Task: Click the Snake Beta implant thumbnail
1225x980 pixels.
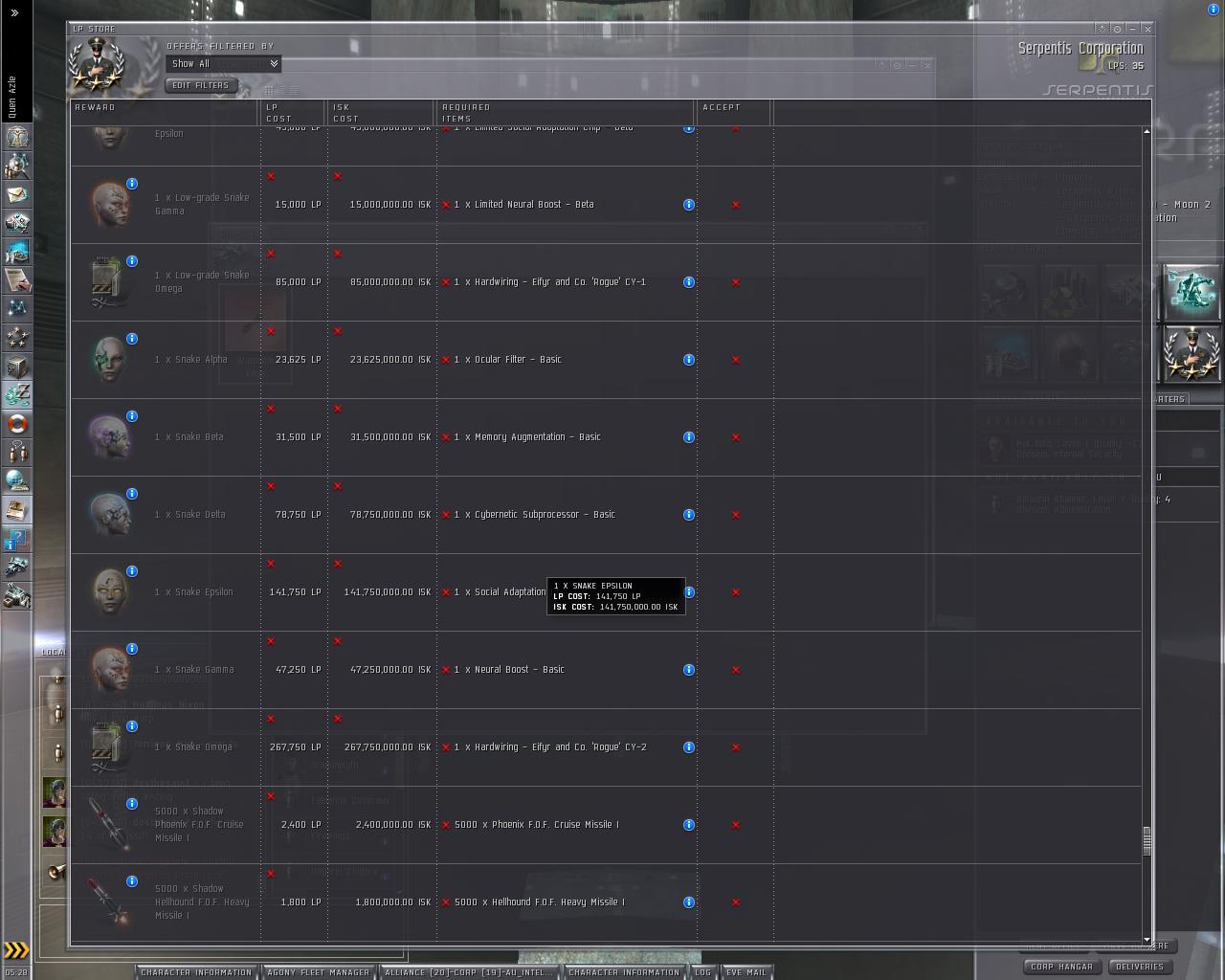Action: 111,437
